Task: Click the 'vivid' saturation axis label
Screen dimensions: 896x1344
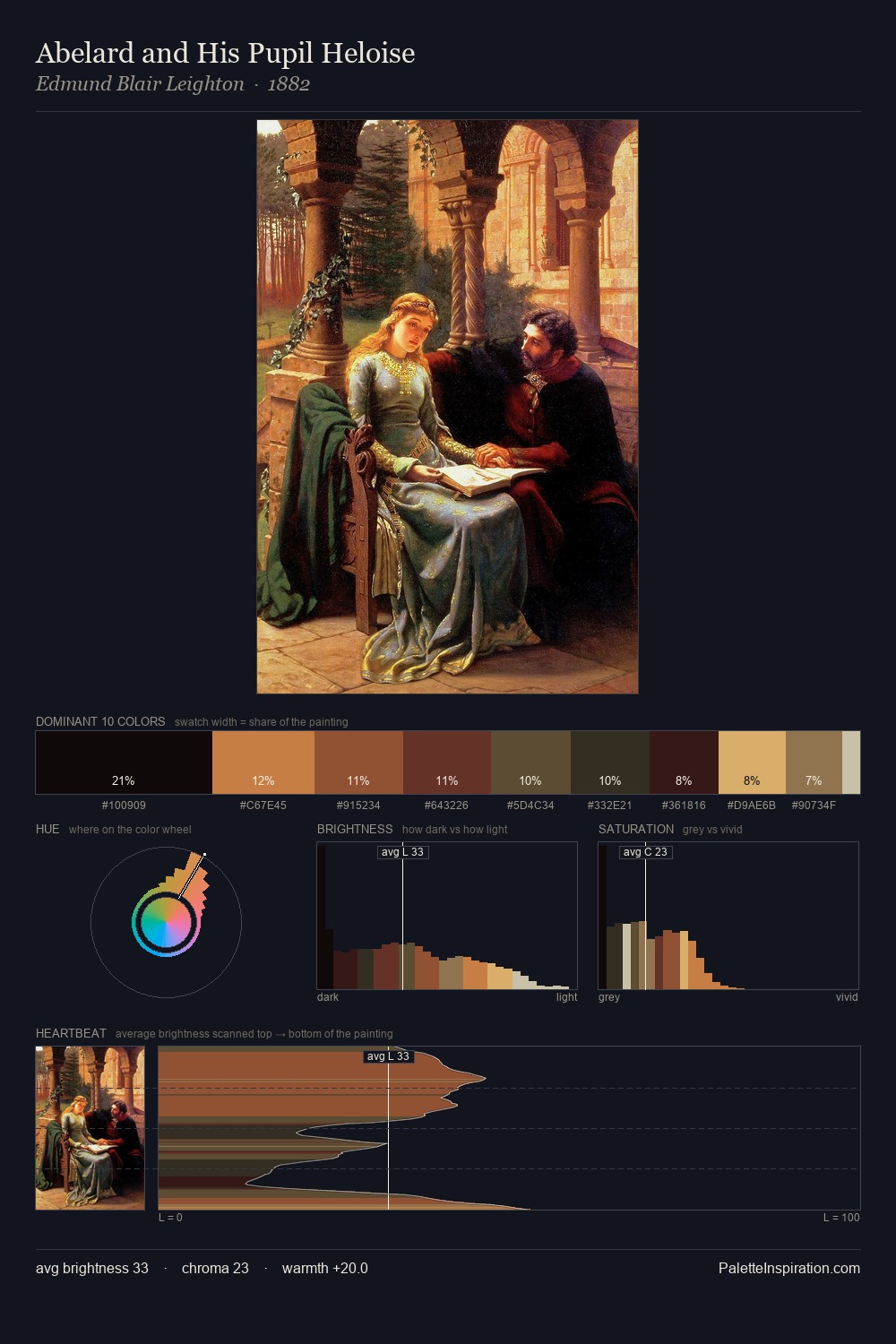Action: (x=847, y=997)
